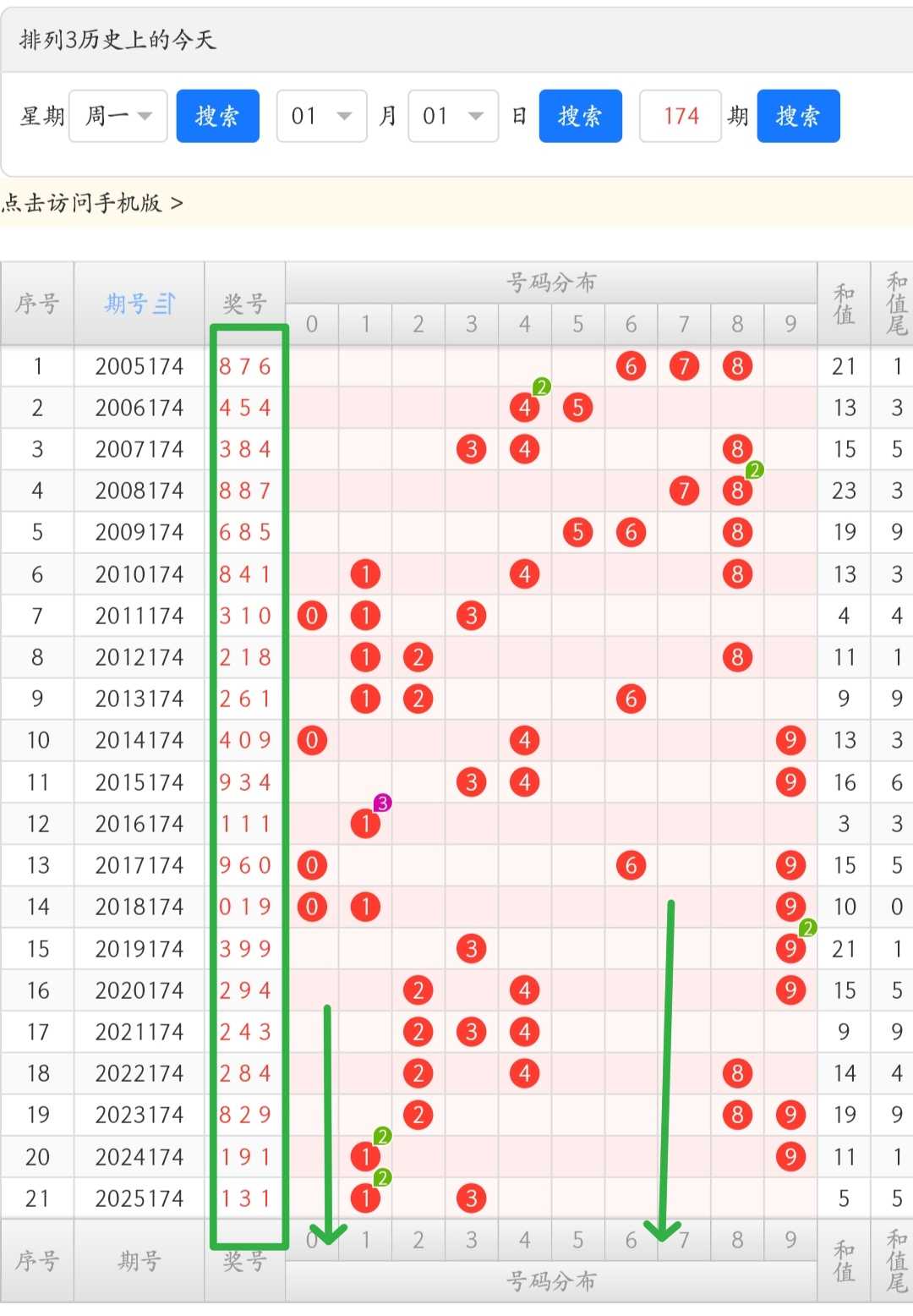Click the 序号 column header at top
This screenshot has height=1316, width=913.
click(x=37, y=304)
